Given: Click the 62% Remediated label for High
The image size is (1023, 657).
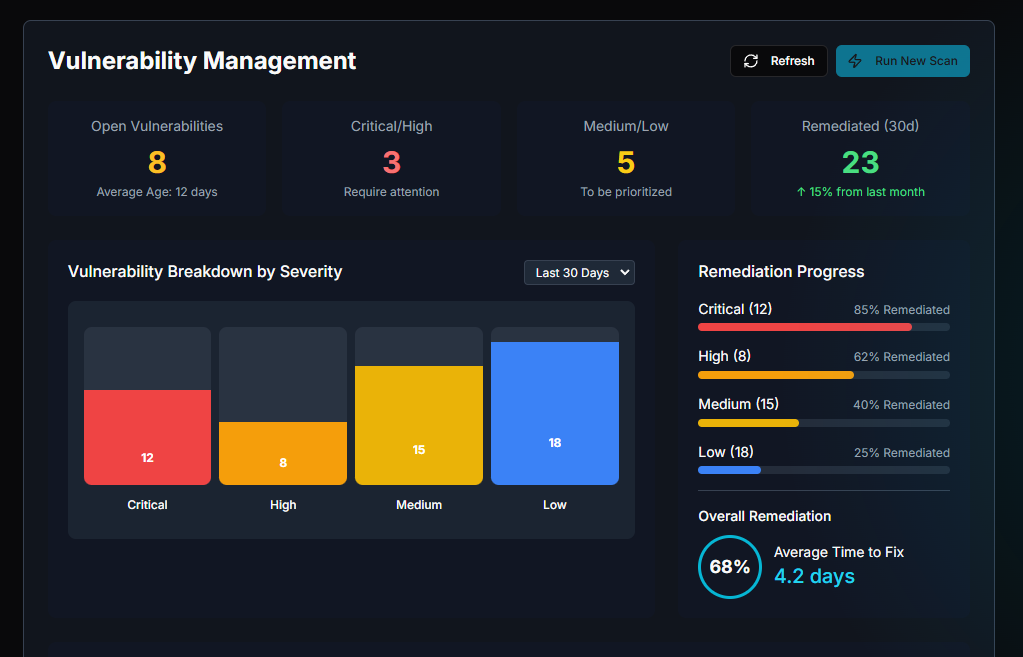Looking at the screenshot, I should [901, 357].
